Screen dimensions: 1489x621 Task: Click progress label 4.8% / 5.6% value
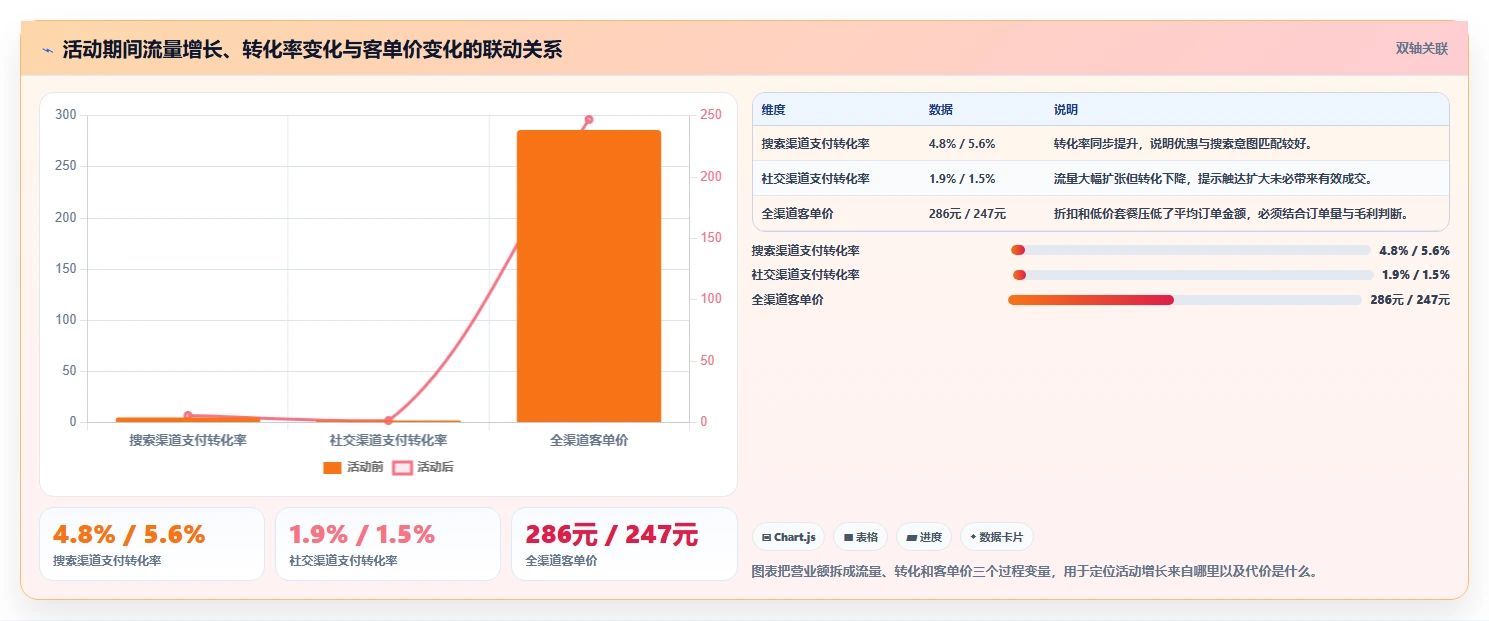[1414, 251]
